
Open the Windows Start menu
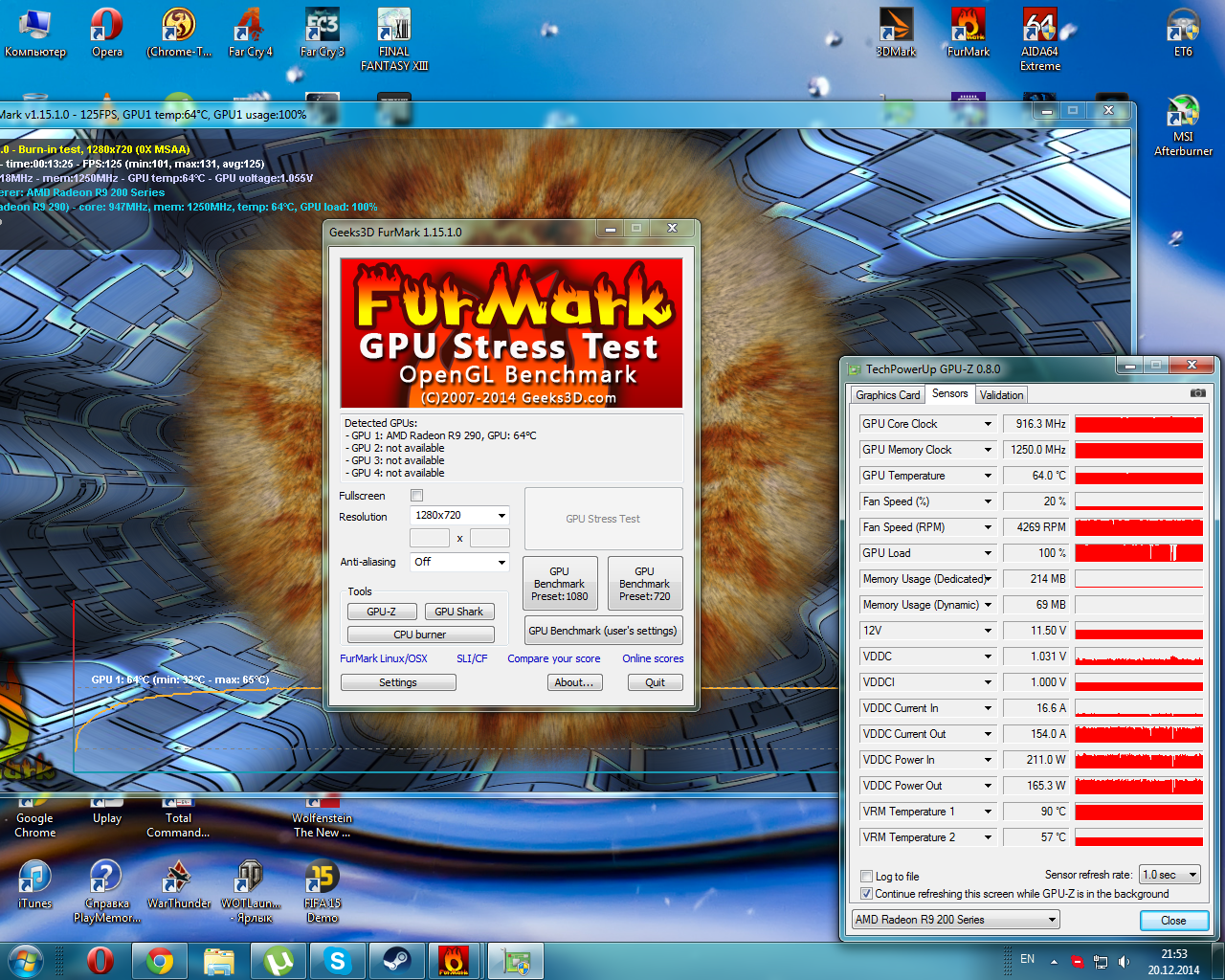(x=26, y=960)
